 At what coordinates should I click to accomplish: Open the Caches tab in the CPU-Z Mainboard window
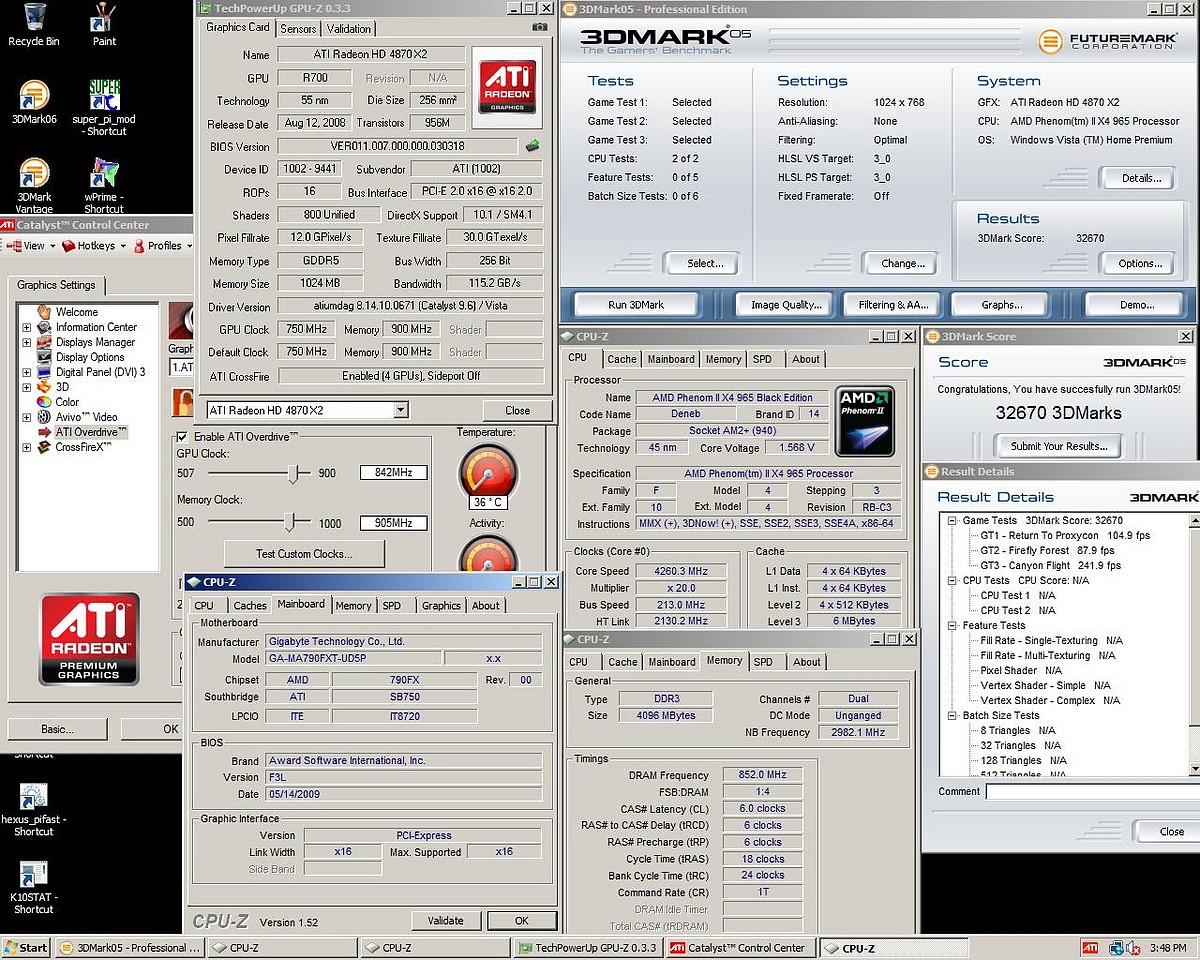[250, 605]
